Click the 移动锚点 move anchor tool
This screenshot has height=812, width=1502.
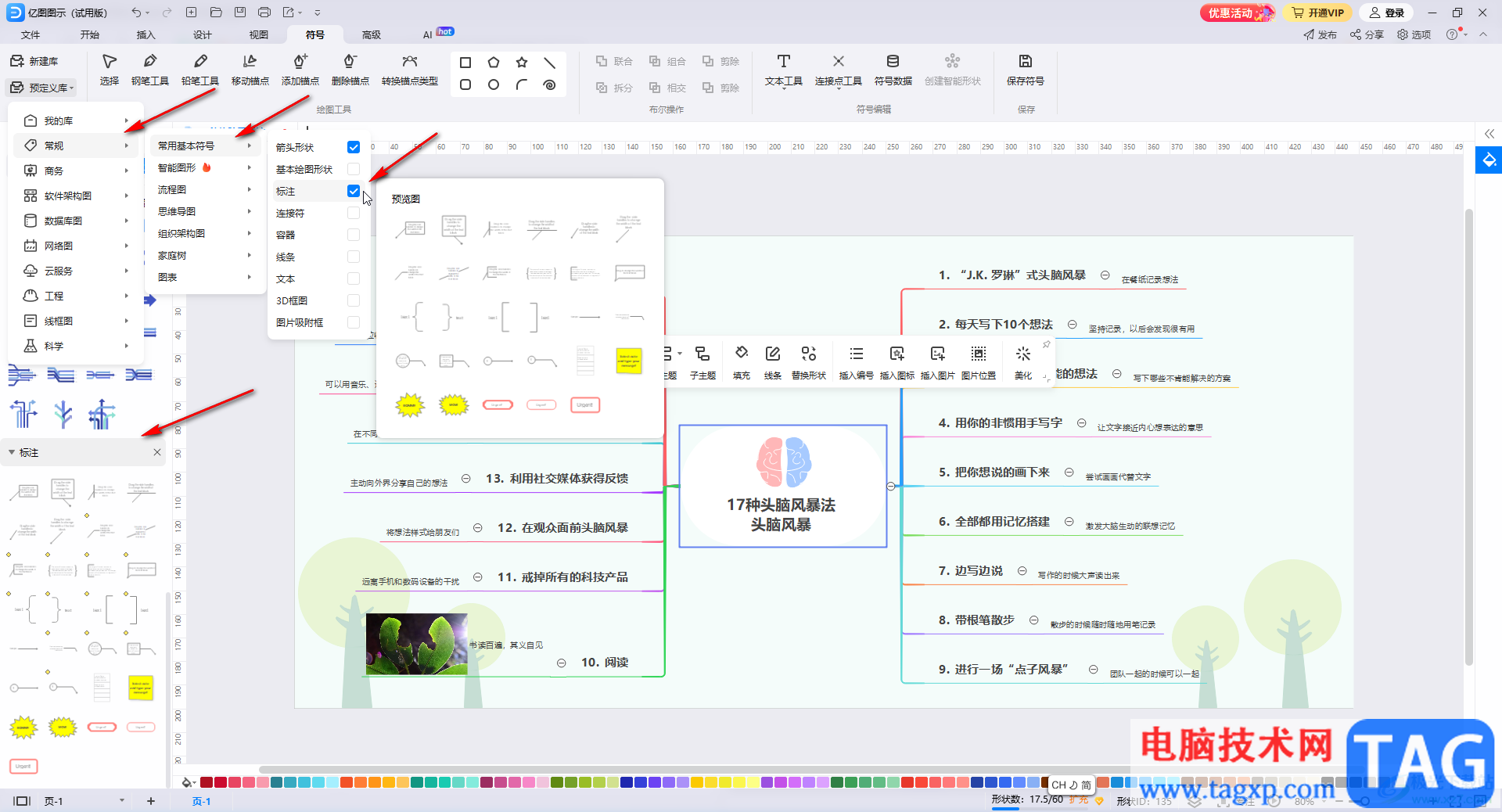pyautogui.click(x=250, y=69)
